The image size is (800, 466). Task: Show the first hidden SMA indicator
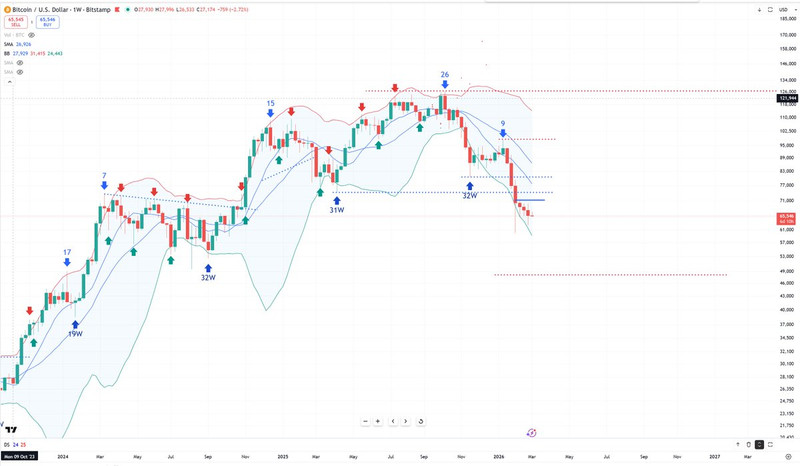pos(19,62)
